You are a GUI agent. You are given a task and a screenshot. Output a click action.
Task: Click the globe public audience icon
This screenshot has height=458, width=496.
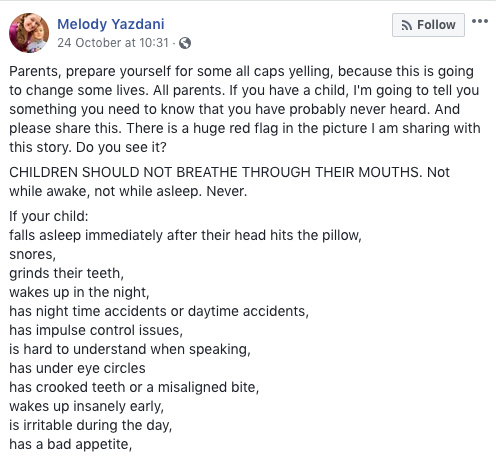pos(185,43)
